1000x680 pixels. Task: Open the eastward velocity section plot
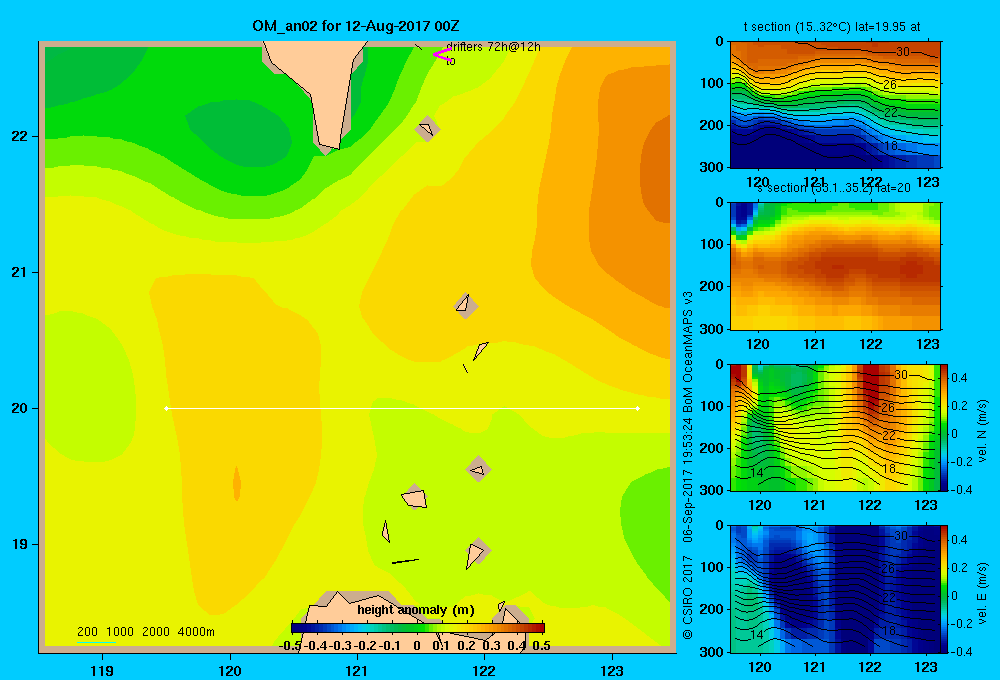click(x=835, y=589)
